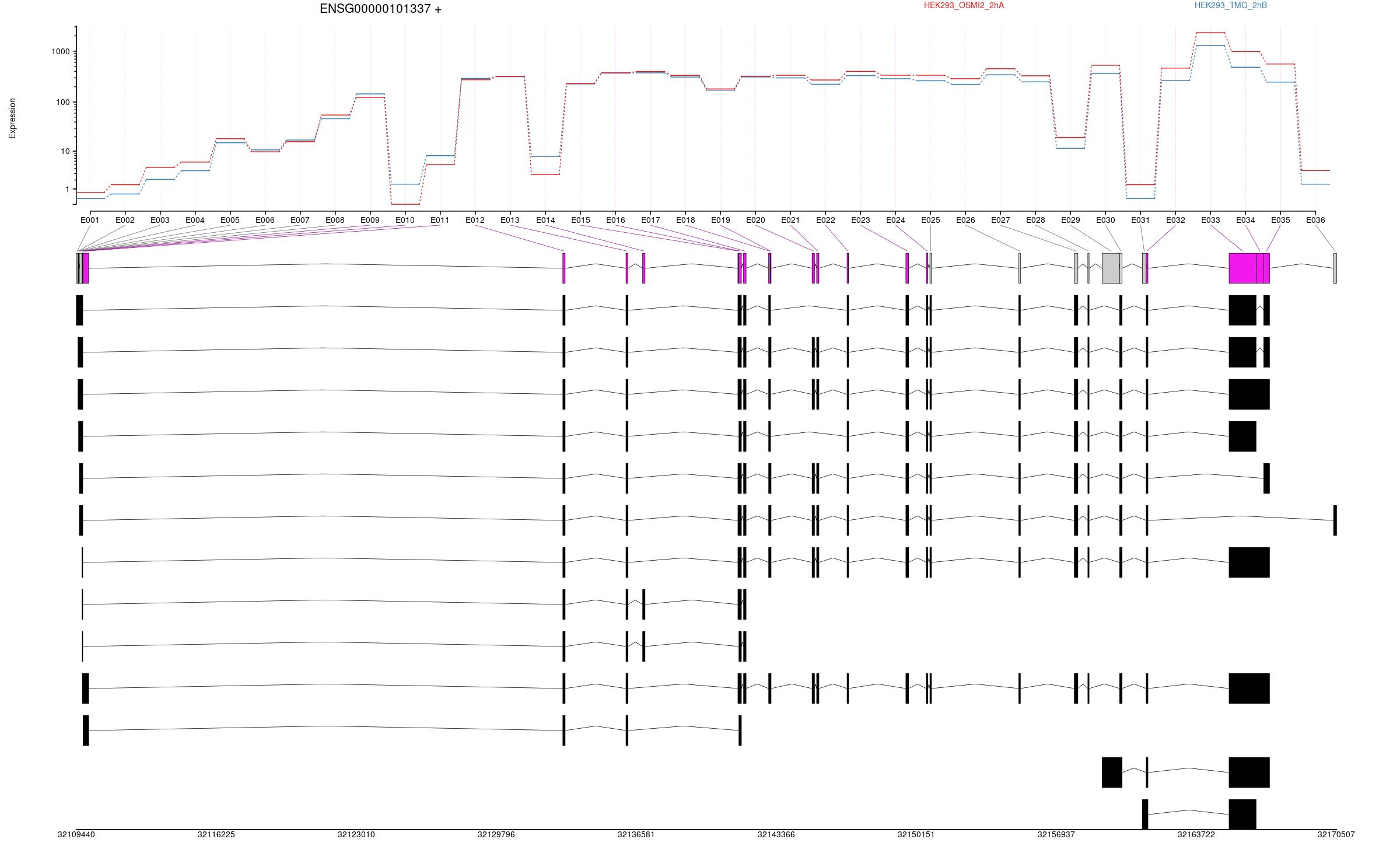Click exon label E032
Image resolution: width=1400 pixels, height=846 pixels.
(x=1175, y=220)
